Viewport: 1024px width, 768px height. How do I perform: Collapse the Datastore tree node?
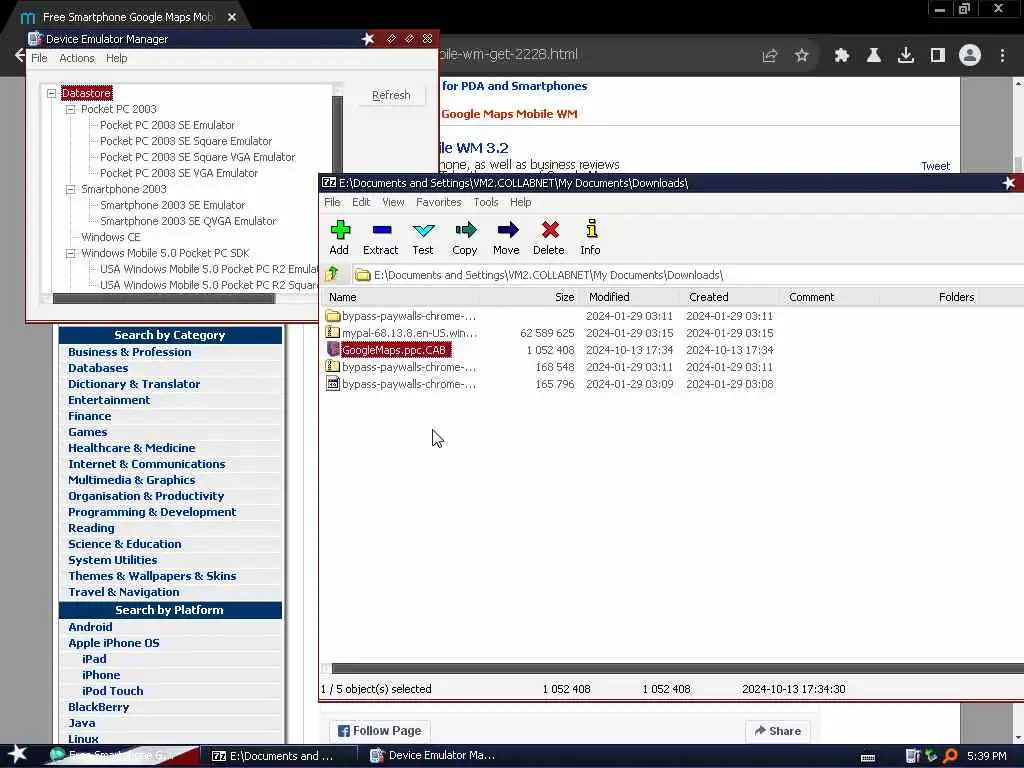click(x=52, y=93)
